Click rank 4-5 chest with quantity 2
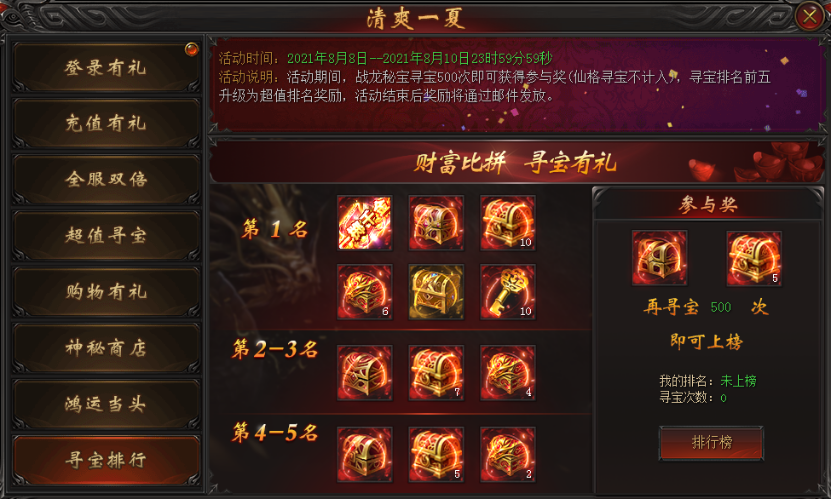831x500 pixels. coord(507,454)
